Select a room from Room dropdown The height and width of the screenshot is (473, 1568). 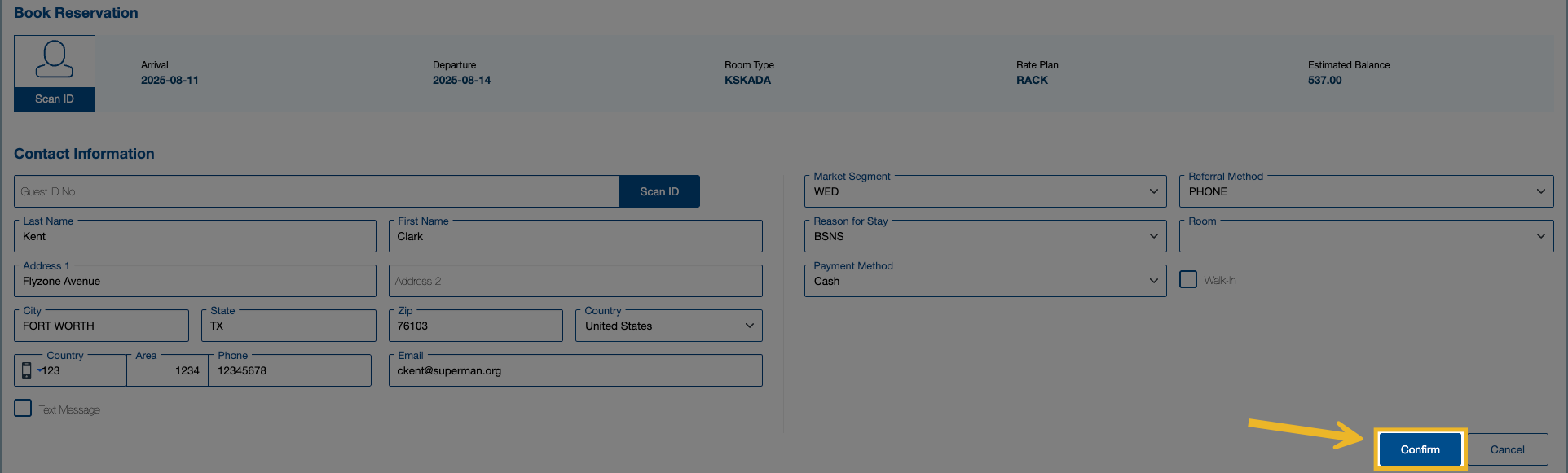pyautogui.click(x=1365, y=237)
